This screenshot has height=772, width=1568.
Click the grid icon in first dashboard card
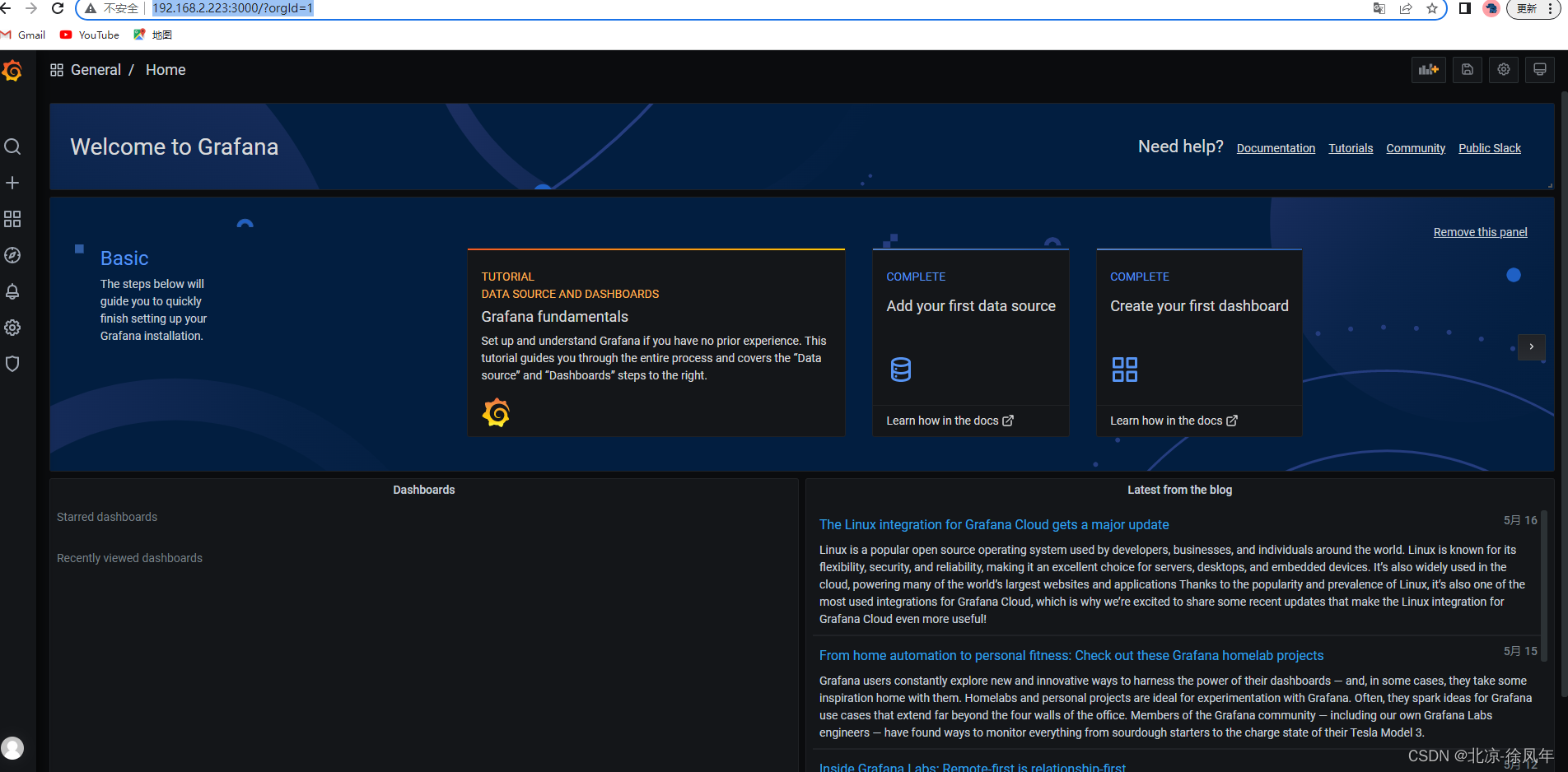1125,370
